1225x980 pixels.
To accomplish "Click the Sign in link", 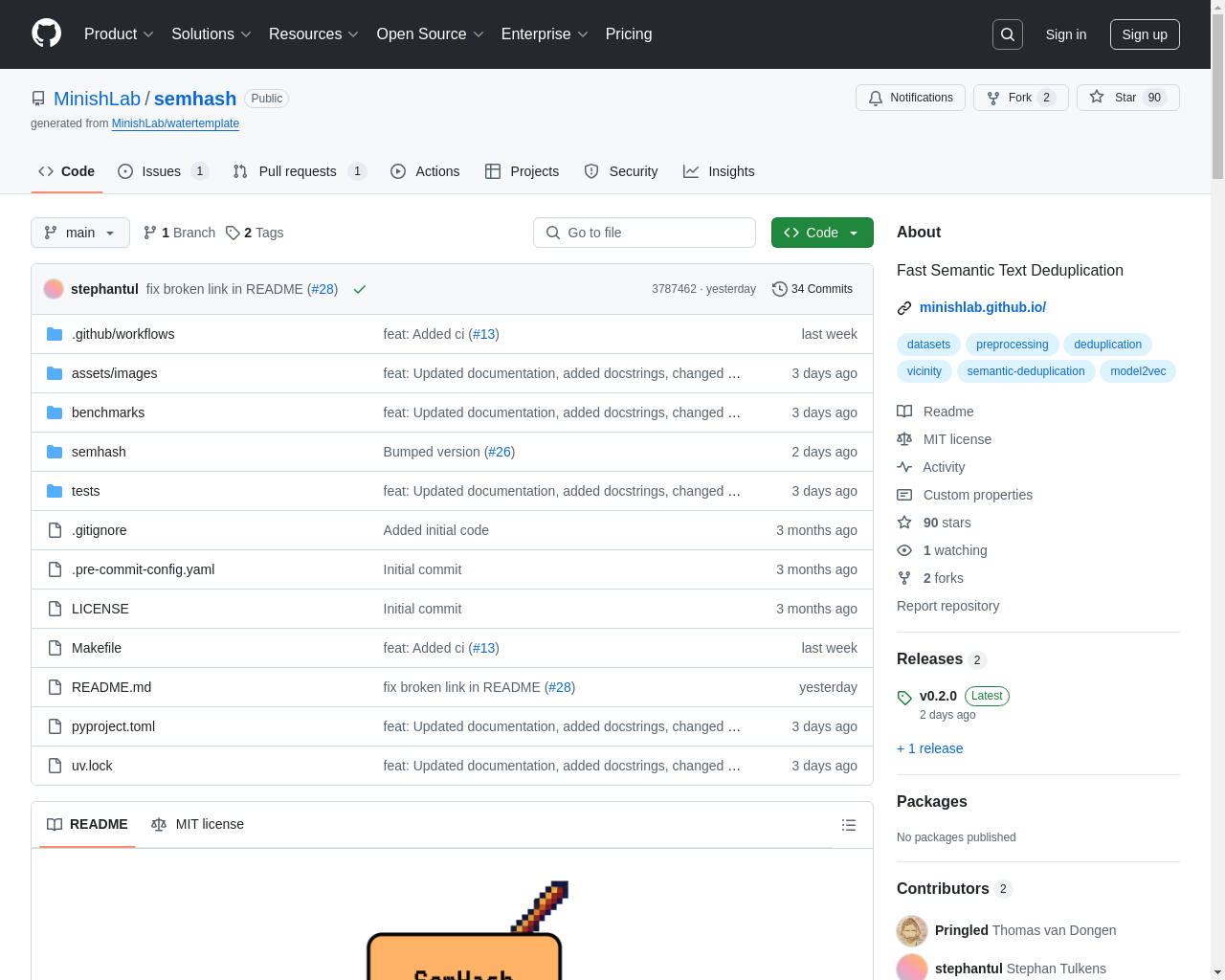I will (x=1066, y=34).
